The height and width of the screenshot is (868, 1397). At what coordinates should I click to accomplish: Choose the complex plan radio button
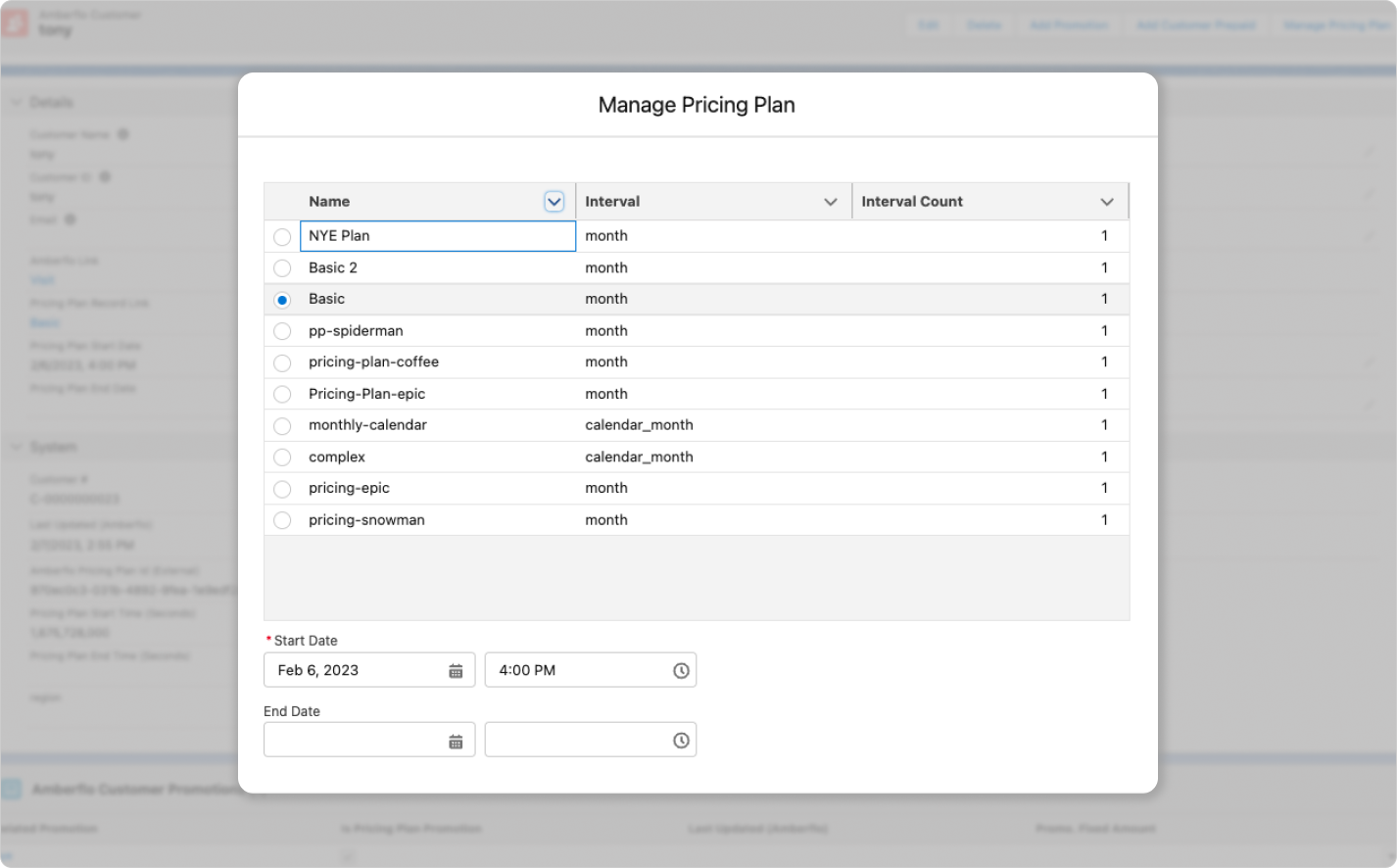pyautogui.click(x=282, y=458)
